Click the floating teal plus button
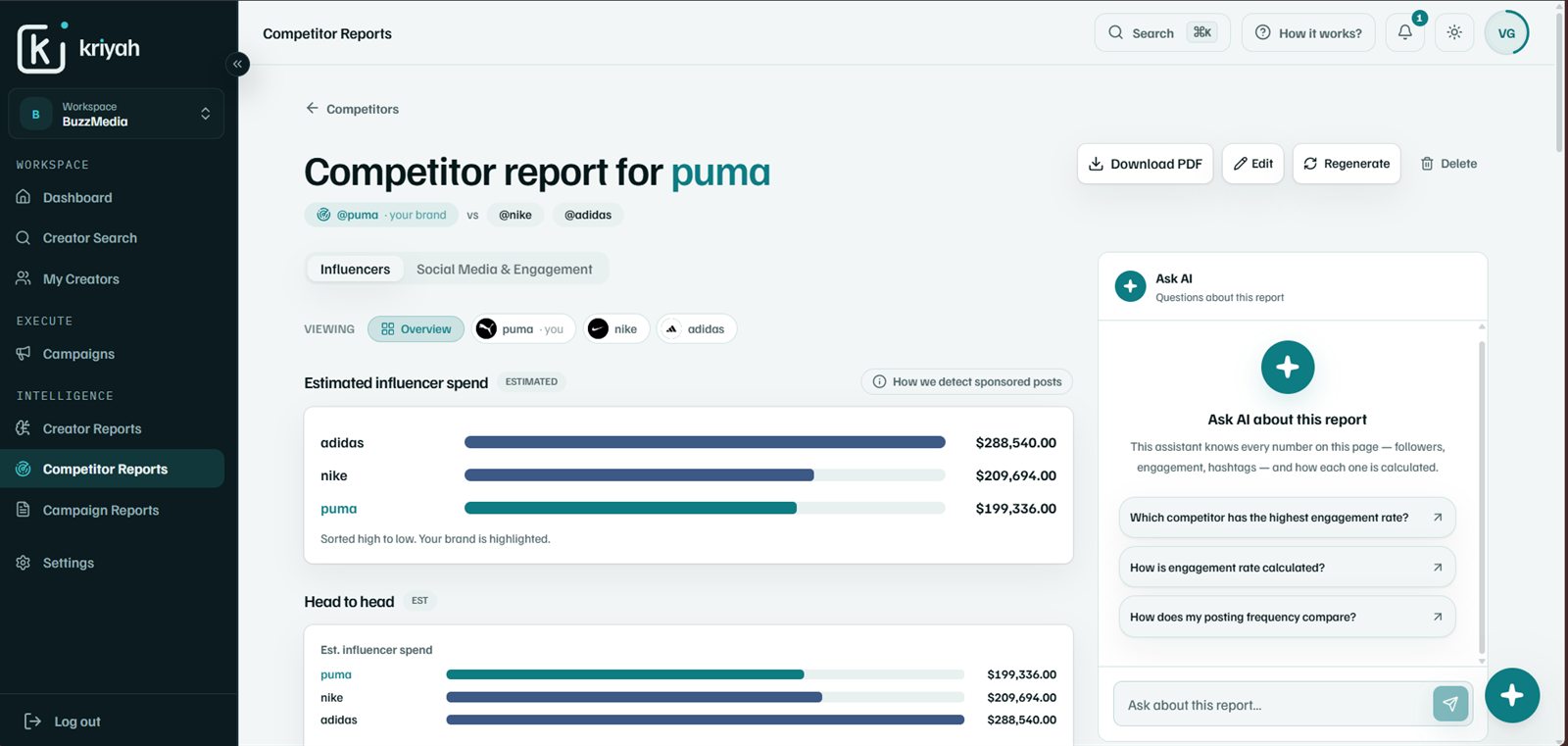Screen dimensions: 1568x746 coord(1511,695)
